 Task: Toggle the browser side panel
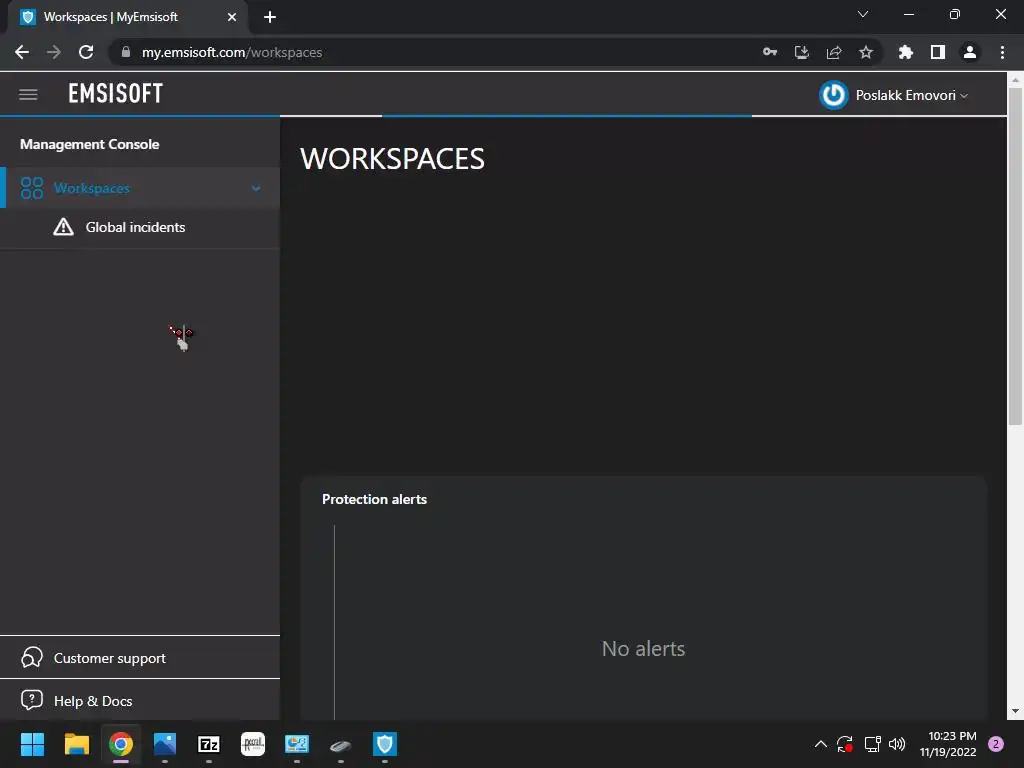pos(938,52)
